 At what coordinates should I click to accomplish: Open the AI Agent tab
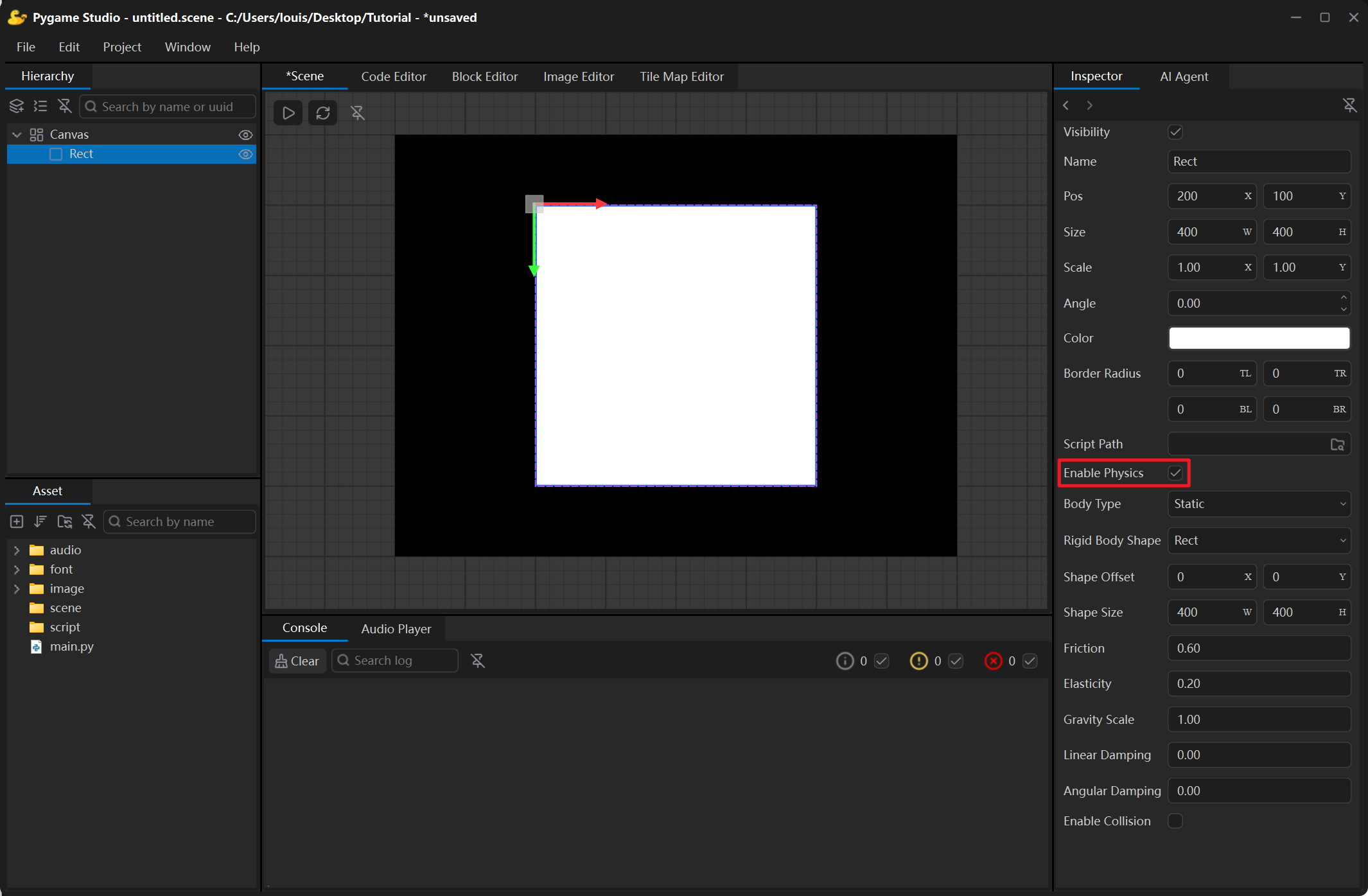pyautogui.click(x=1184, y=76)
